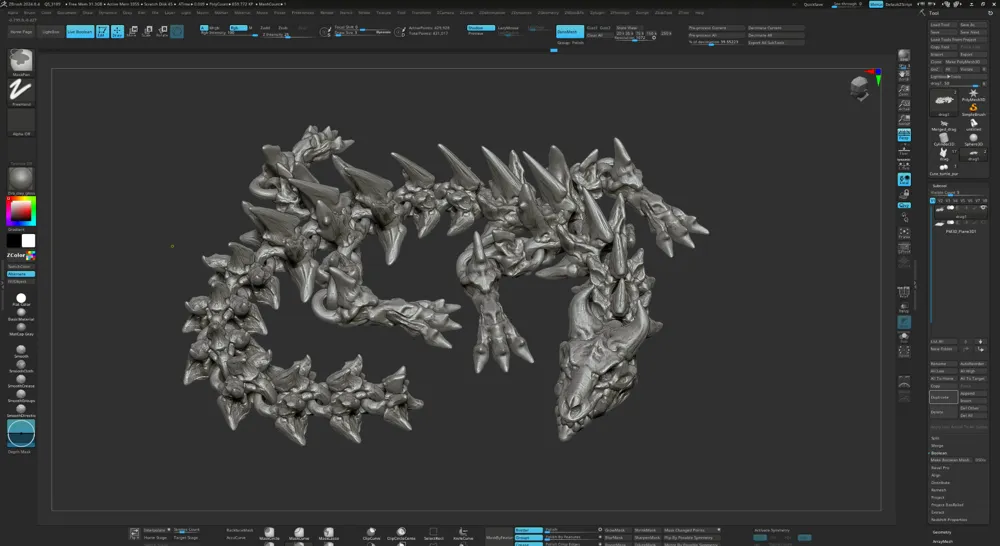Toggle the Local symmetry button
Viewport: 1000px width, 546px height.
(x=904, y=180)
